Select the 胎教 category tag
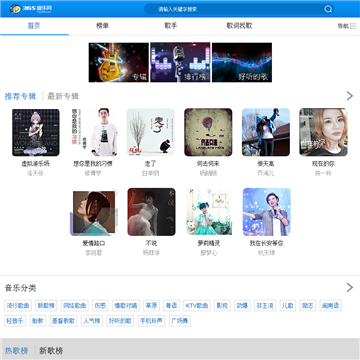The height and width of the screenshot is (360, 360). click(38, 321)
